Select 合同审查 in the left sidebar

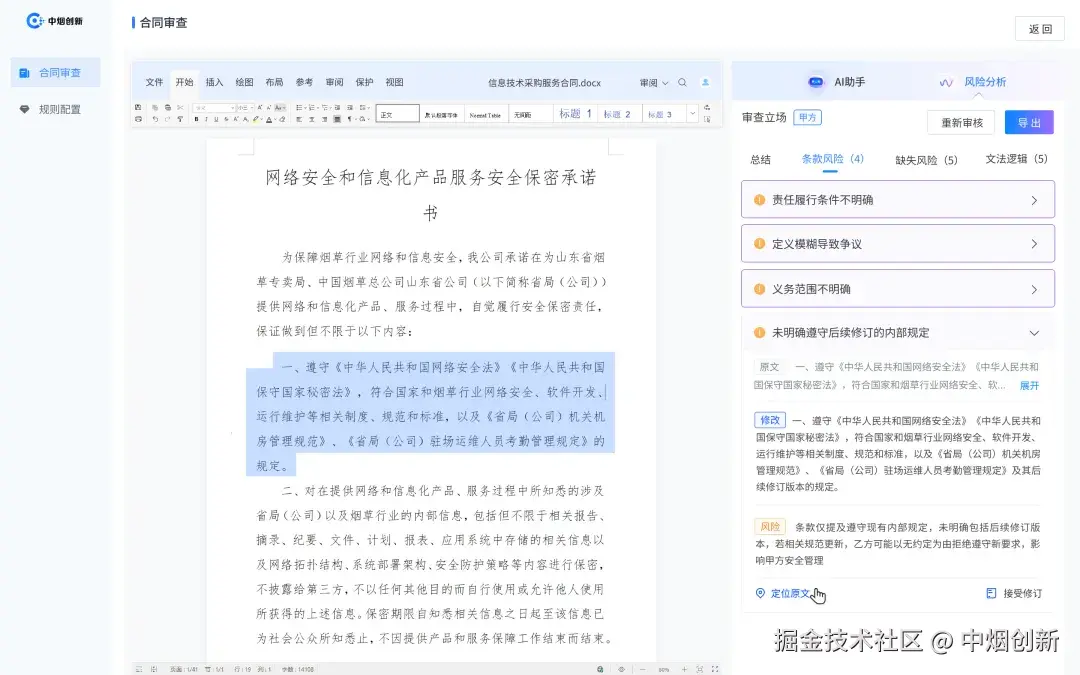[x=52, y=71]
